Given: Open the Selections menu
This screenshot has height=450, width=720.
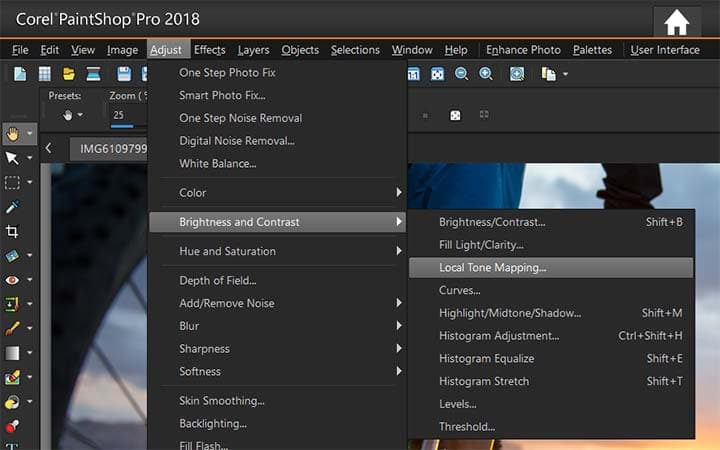Looking at the screenshot, I should pyautogui.click(x=355, y=50).
